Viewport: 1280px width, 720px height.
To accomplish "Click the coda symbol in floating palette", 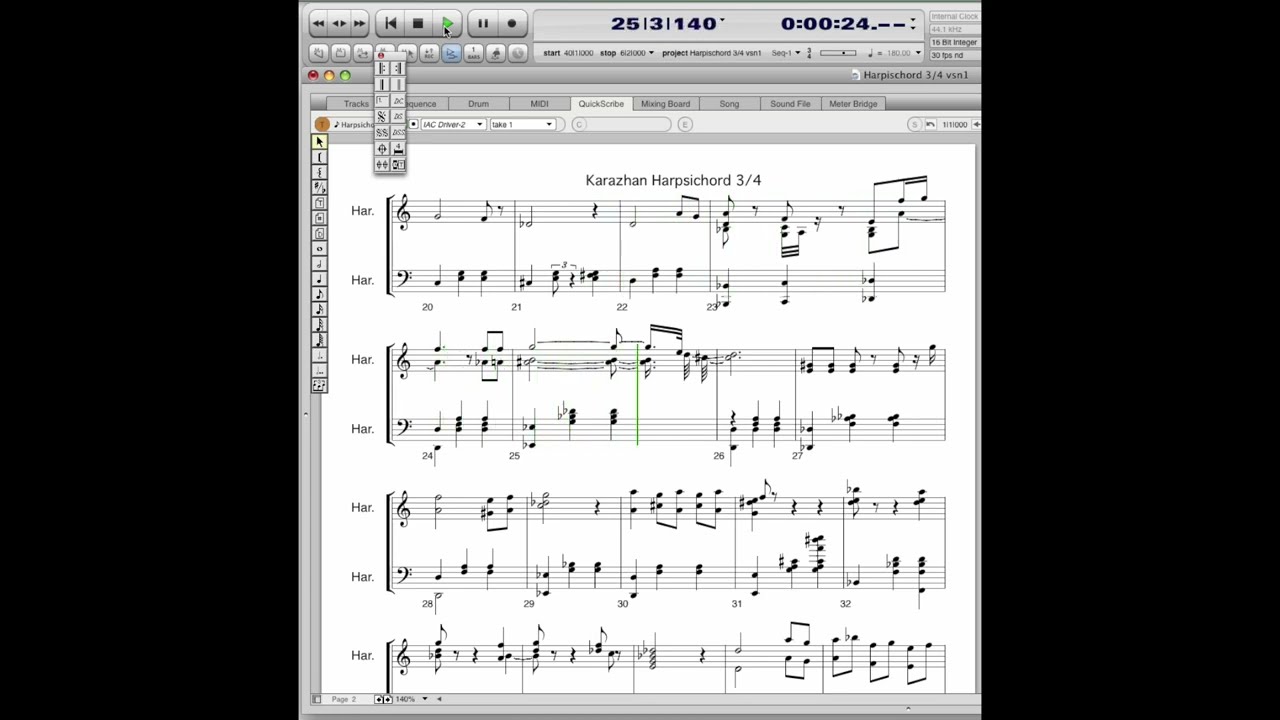I will point(382,148).
